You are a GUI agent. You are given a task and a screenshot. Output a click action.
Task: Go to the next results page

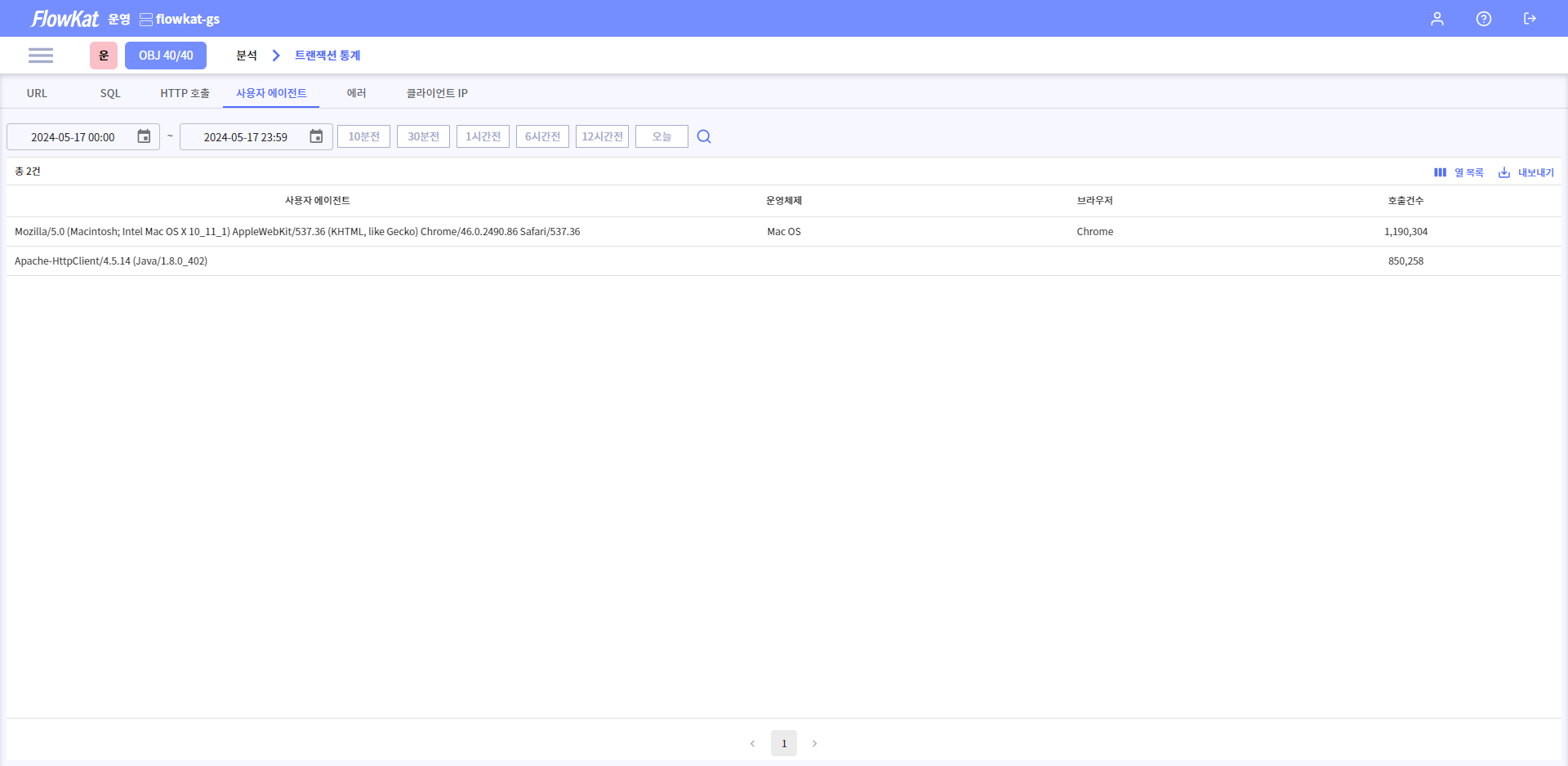[x=814, y=743]
